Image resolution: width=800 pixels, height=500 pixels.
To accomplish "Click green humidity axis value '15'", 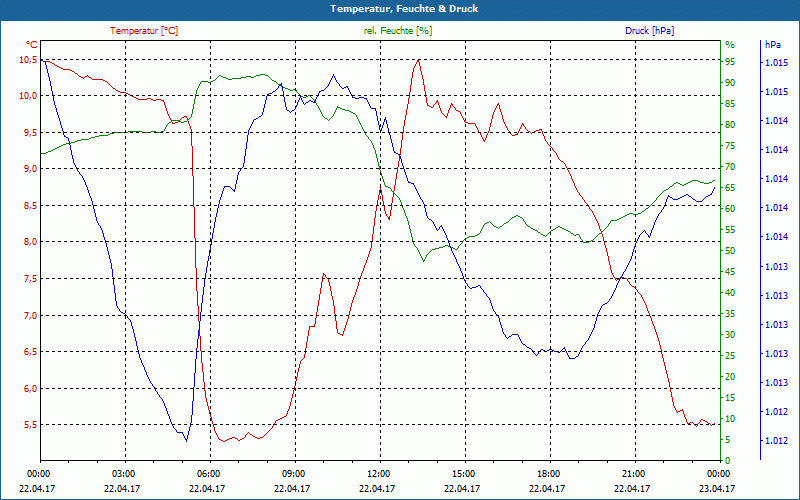I will tap(730, 398).
